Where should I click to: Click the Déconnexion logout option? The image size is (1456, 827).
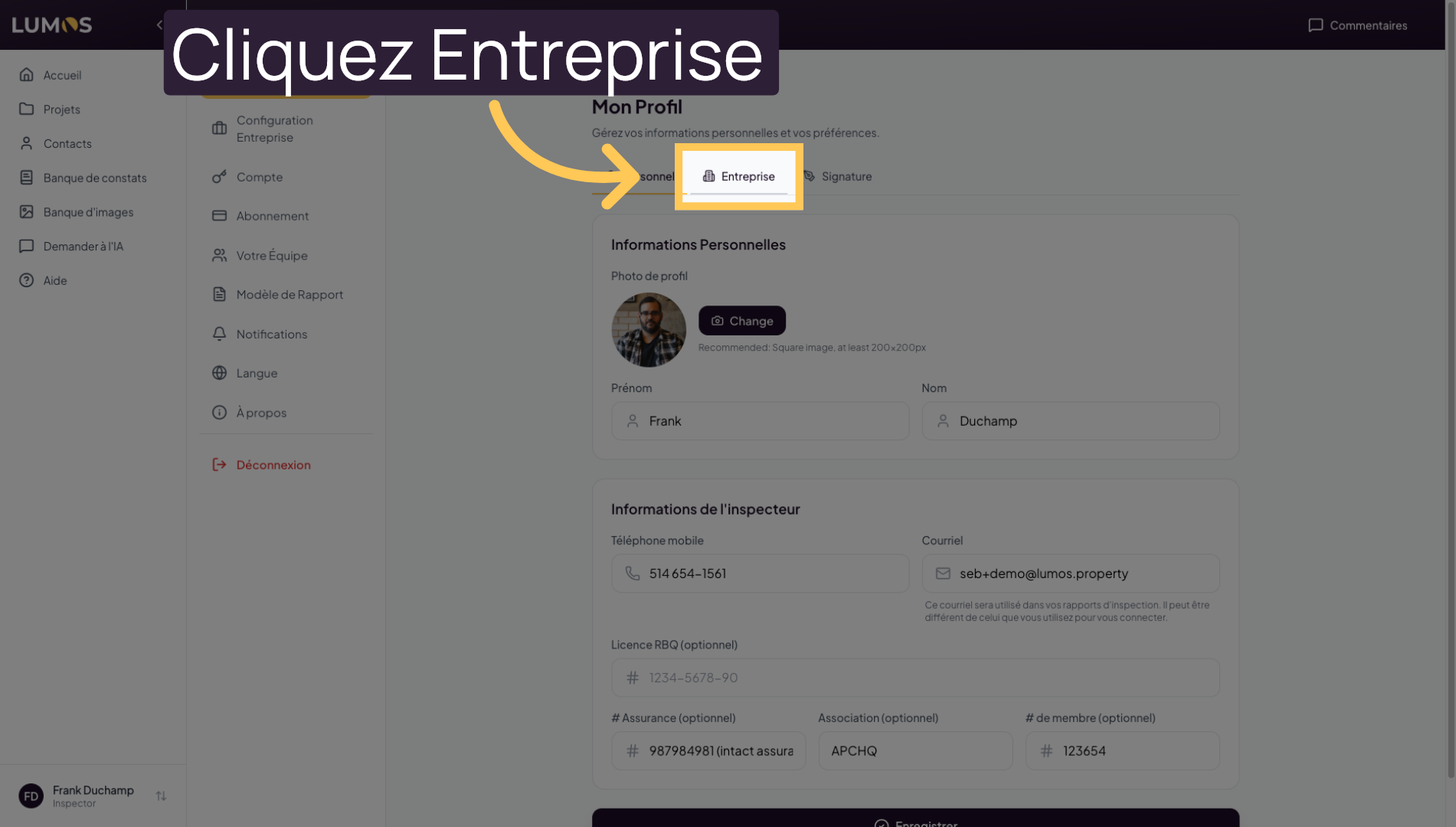[x=273, y=465]
